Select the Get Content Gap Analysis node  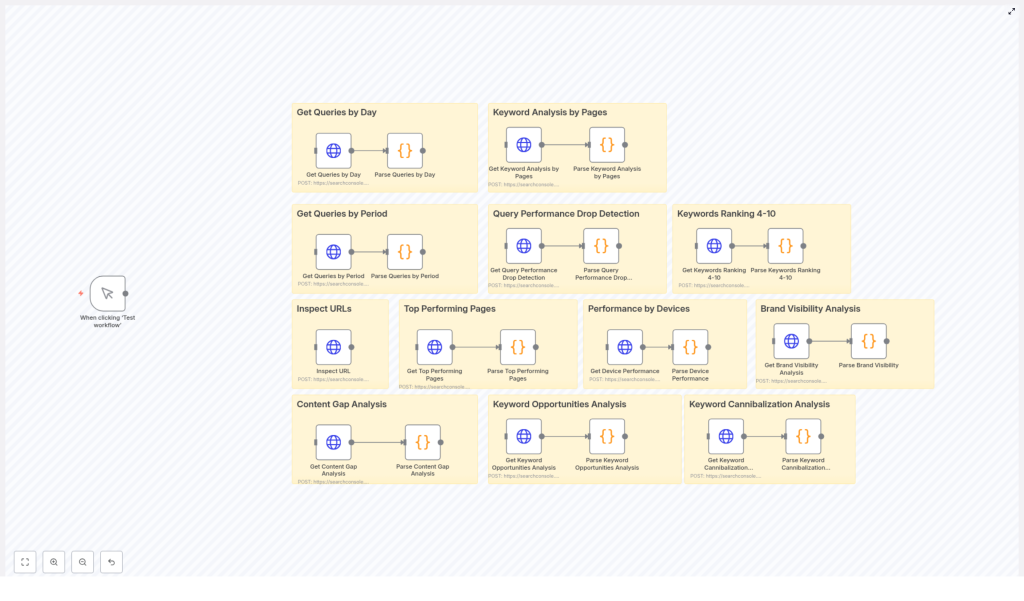click(333, 442)
